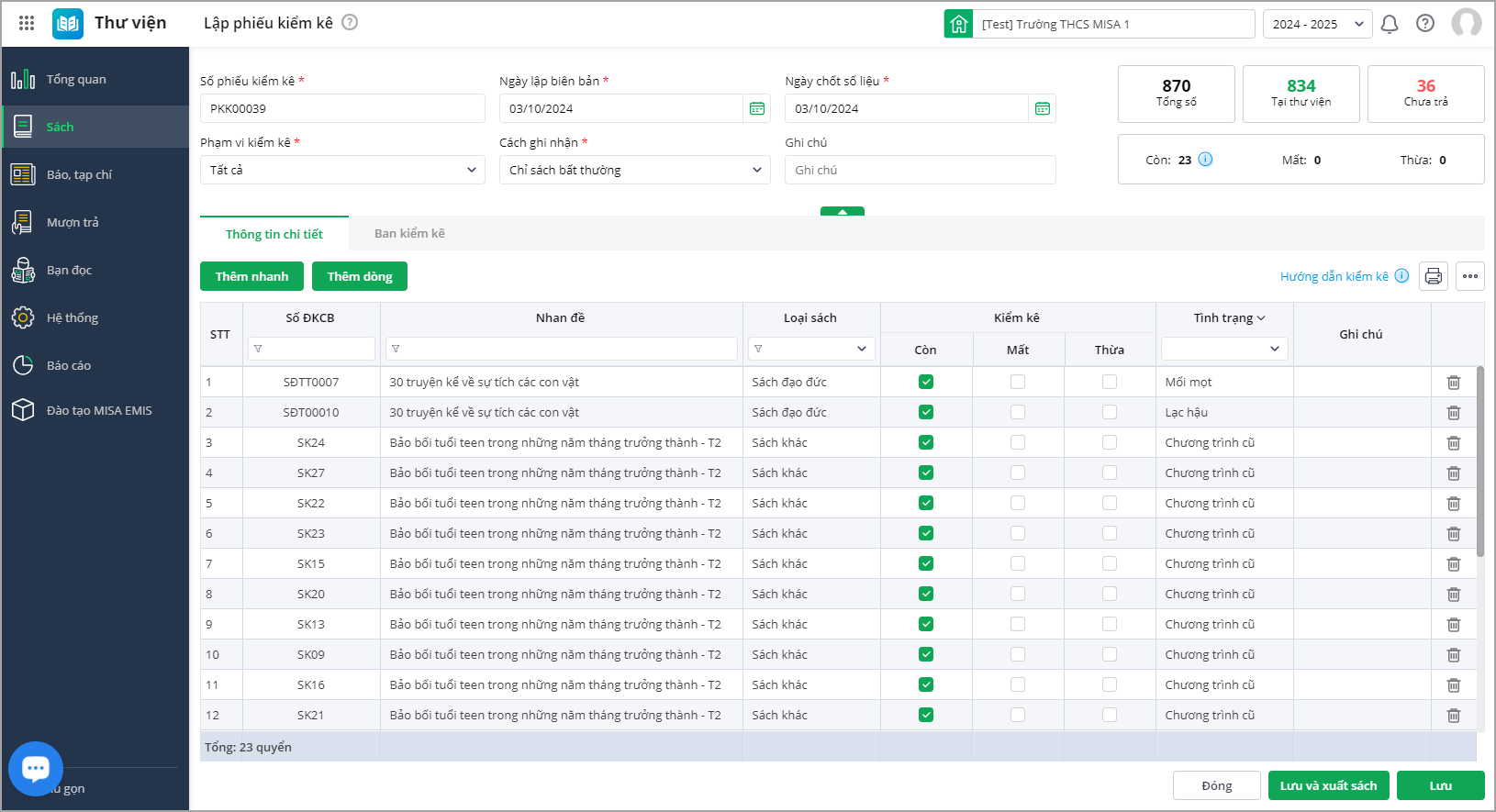
Task: Expand the Phạm vi kiểm kê dropdown
Action: (342, 170)
